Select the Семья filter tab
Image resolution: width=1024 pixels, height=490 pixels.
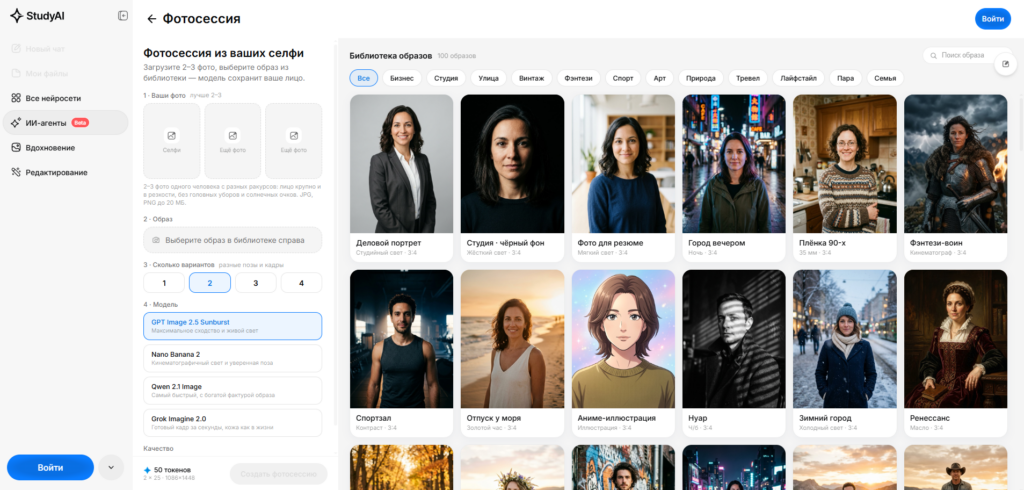coord(885,78)
